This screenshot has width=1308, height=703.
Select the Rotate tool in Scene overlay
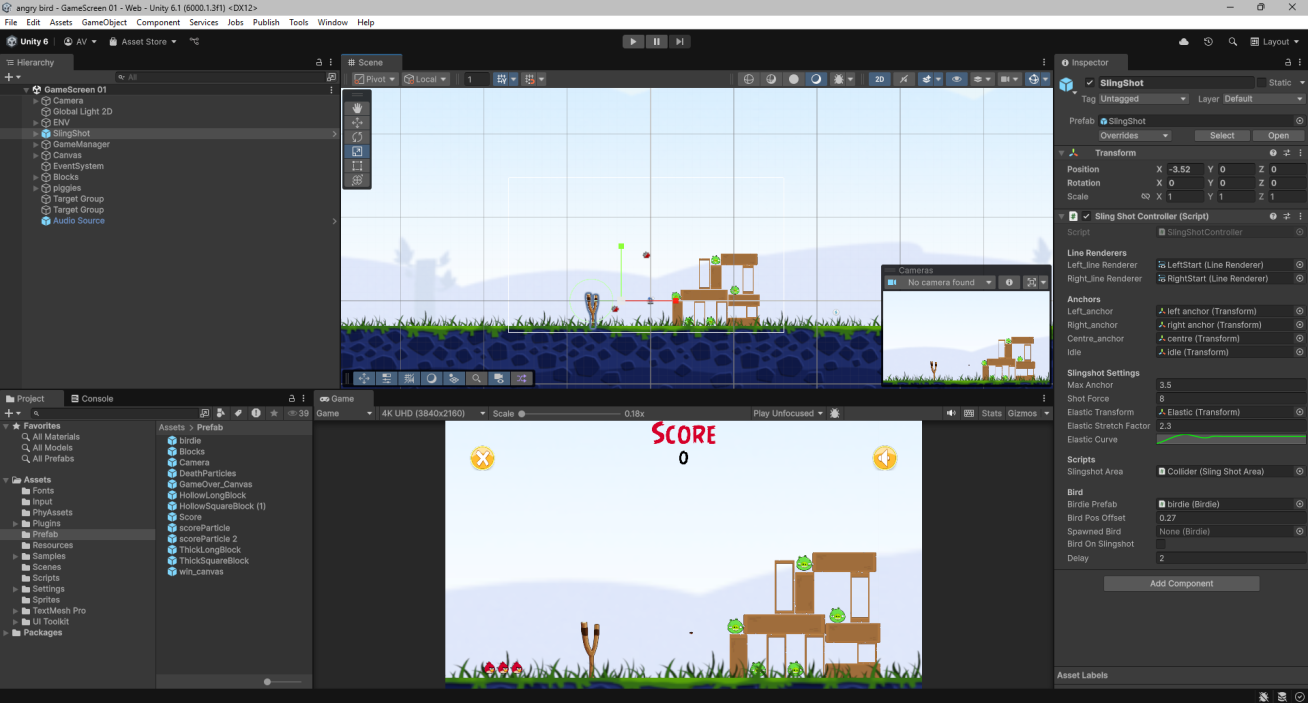[357, 137]
